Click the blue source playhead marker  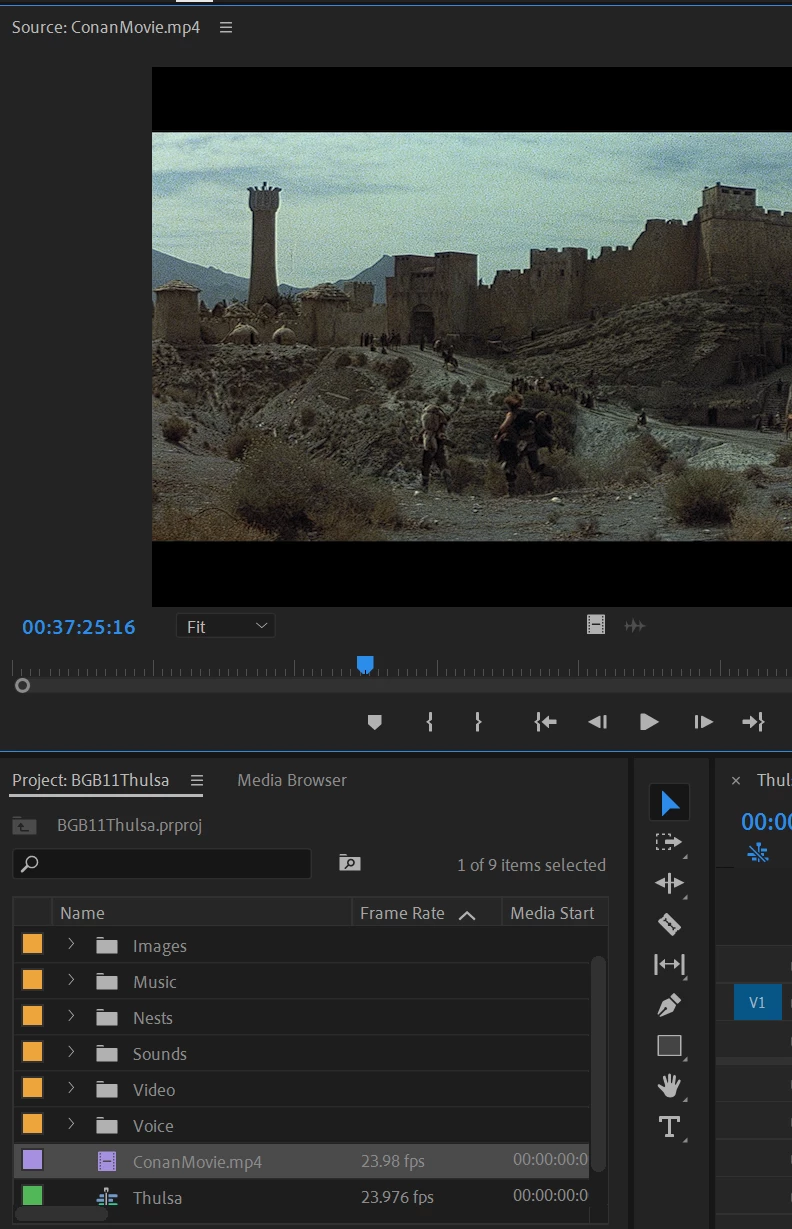pos(365,664)
